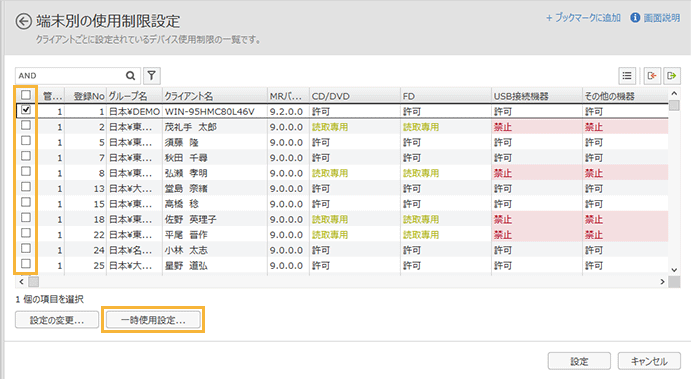Click the キャンセル button
Screen dimensions: 691x379
pyautogui.click(x=649, y=361)
